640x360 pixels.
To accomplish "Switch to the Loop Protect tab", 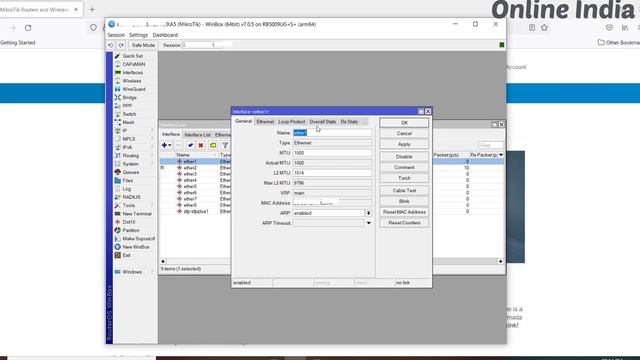I will point(291,122).
